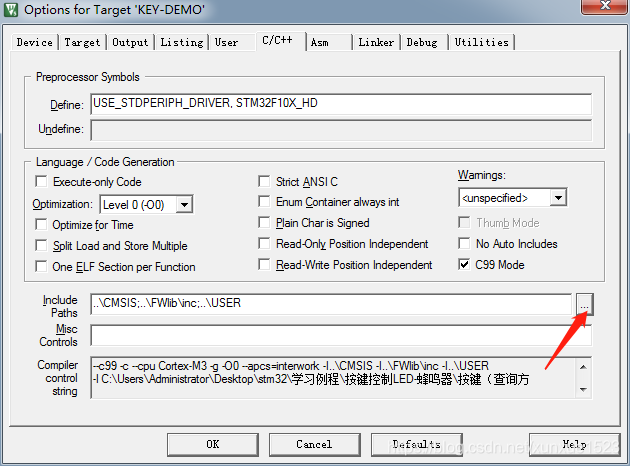The width and height of the screenshot is (630, 466).
Task: Toggle Optimize for Time checkbox
Action: point(41,224)
